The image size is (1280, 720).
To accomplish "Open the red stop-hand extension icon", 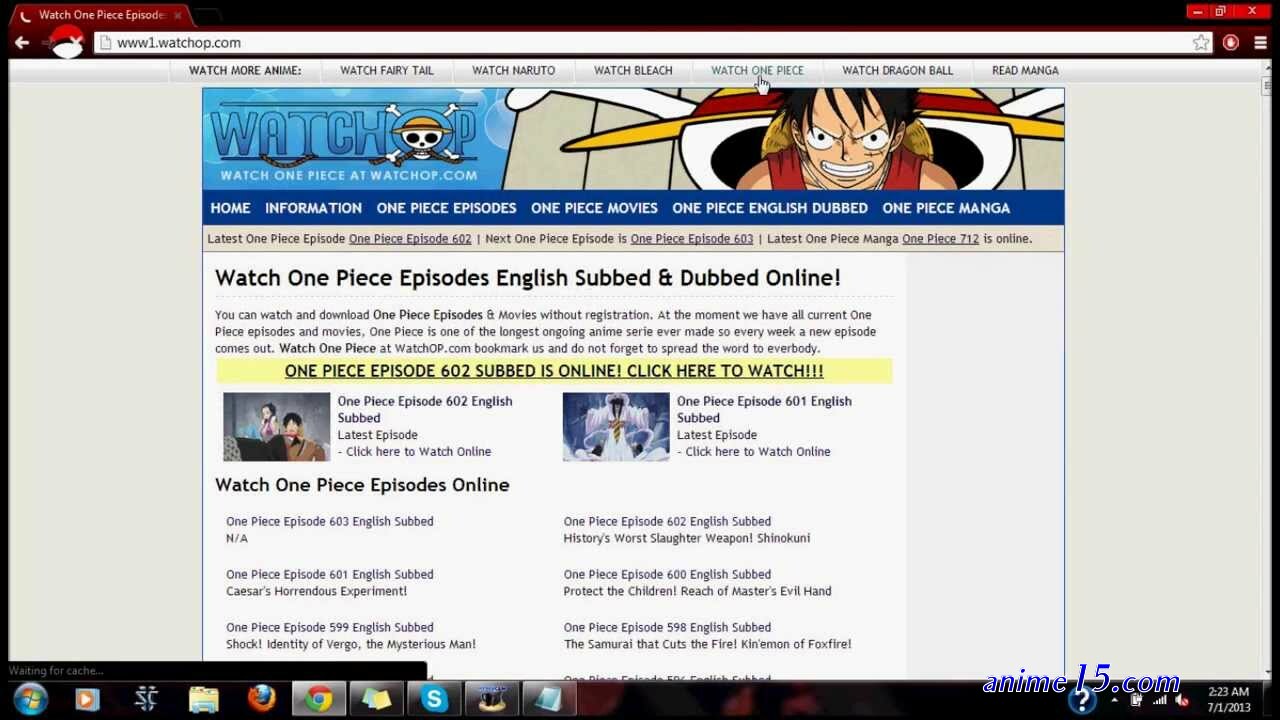I will click(1231, 42).
